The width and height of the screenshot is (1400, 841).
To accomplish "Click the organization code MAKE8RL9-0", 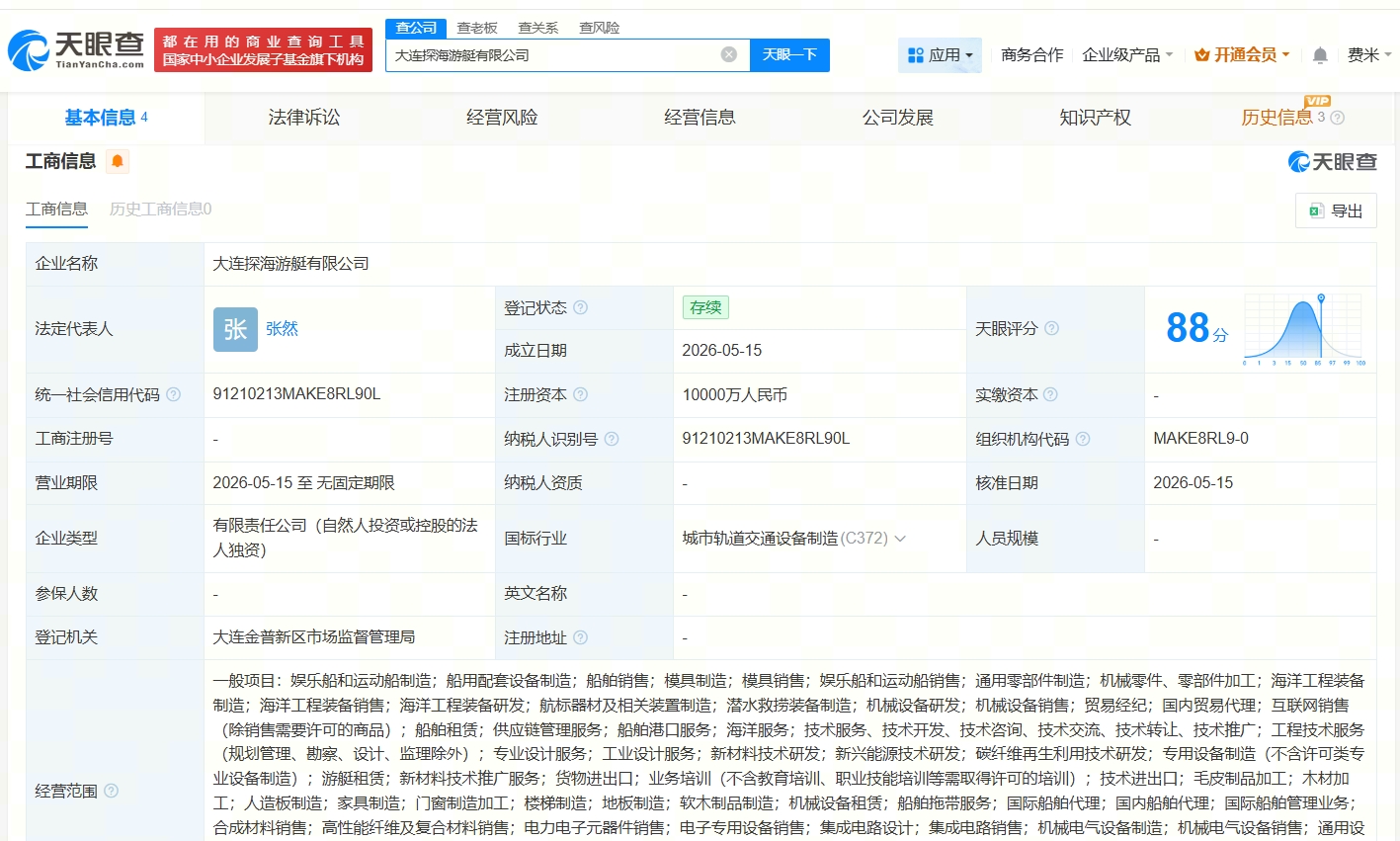I will [1200, 439].
